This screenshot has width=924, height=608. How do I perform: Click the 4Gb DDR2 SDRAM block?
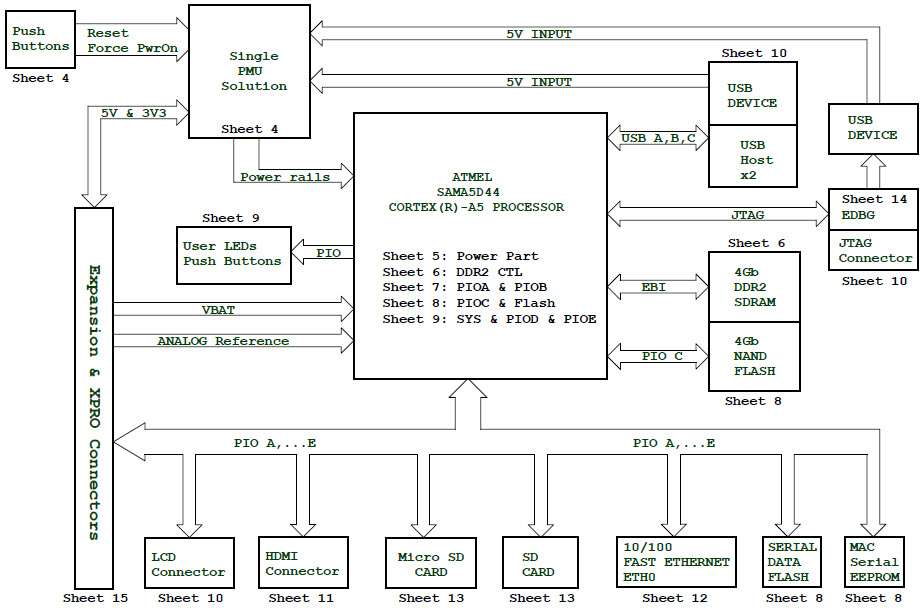(x=753, y=286)
